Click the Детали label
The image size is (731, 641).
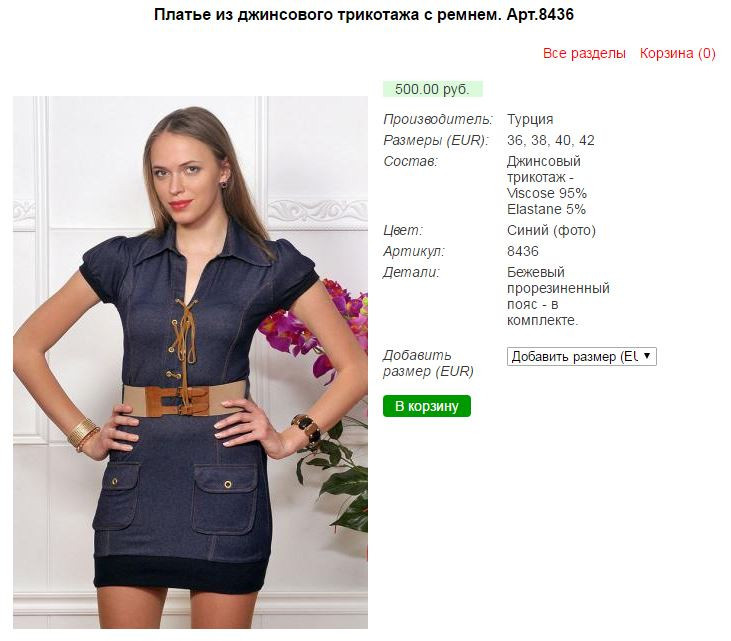(411, 272)
